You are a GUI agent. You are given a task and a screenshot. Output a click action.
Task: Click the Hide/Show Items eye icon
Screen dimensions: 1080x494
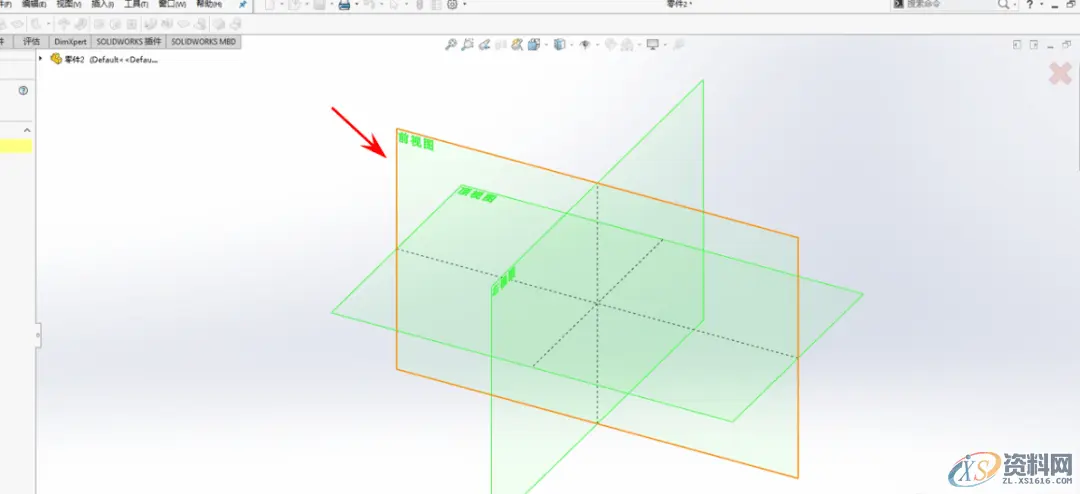585,45
